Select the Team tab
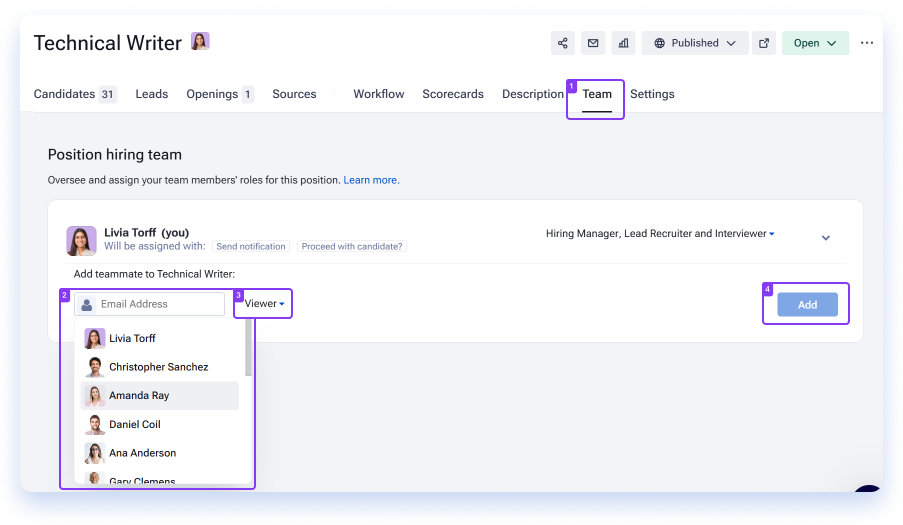 (x=597, y=94)
